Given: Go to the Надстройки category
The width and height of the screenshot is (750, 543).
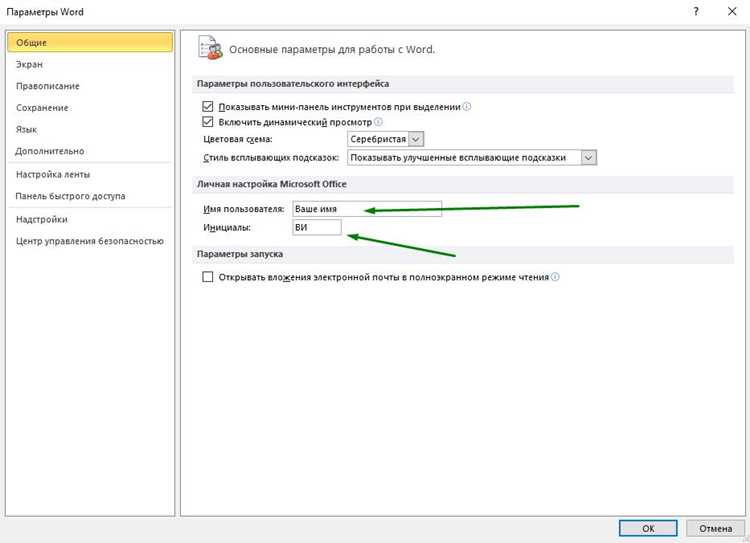Looking at the screenshot, I should coord(90,219).
